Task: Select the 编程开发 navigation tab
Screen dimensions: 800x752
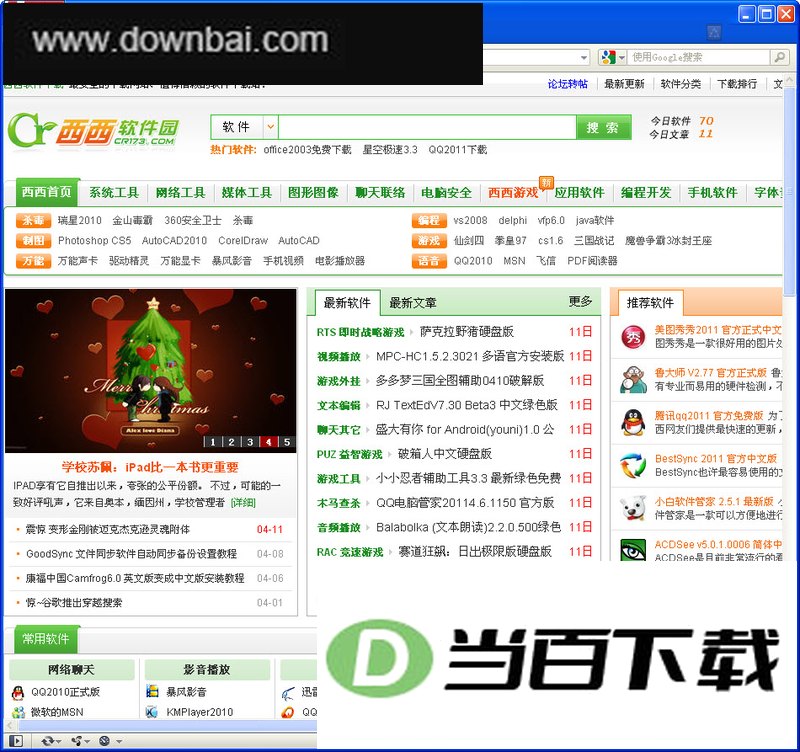Action: (x=646, y=192)
